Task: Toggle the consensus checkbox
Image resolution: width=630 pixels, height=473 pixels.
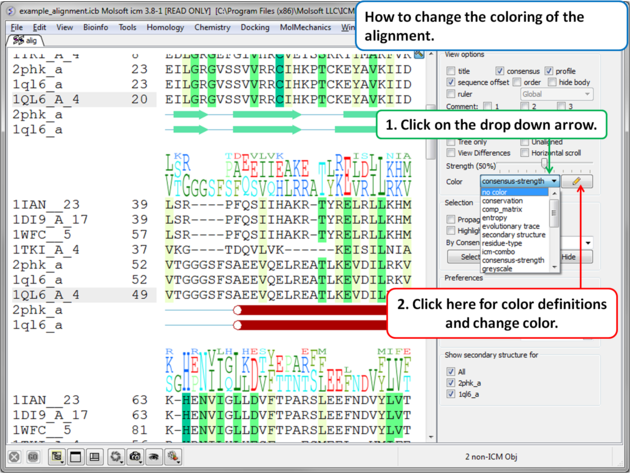Action: (x=500, y=71)
